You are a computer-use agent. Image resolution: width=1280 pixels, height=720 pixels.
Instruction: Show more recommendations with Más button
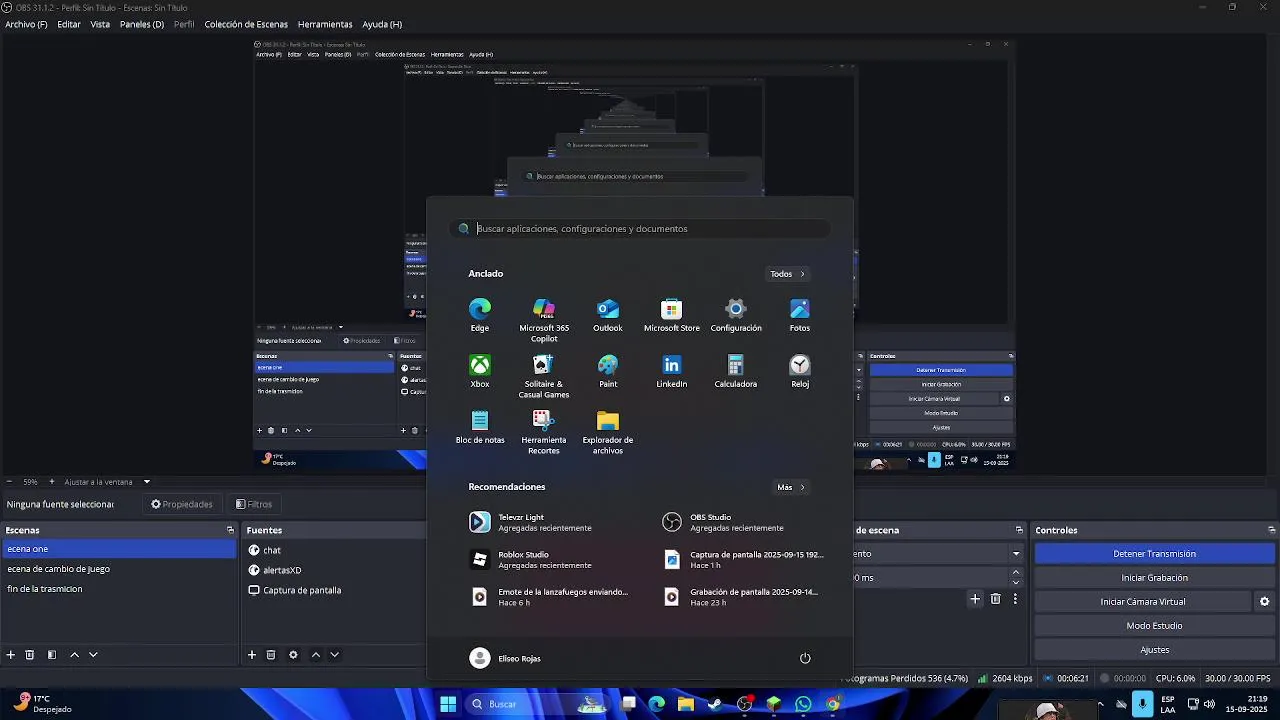coord(791,488)
